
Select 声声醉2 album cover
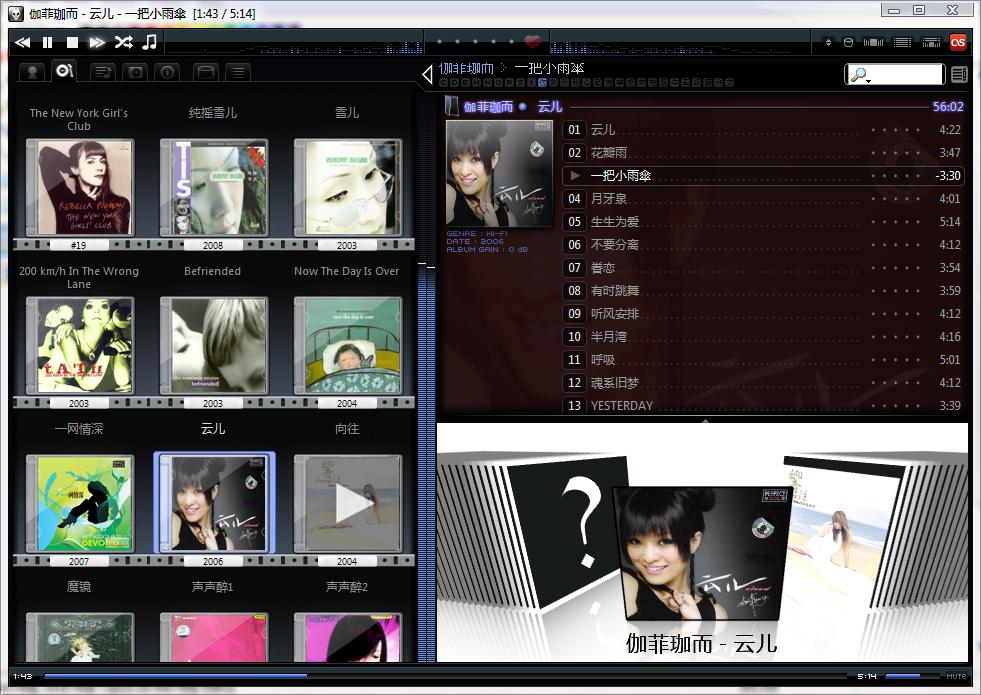[348, 637]
